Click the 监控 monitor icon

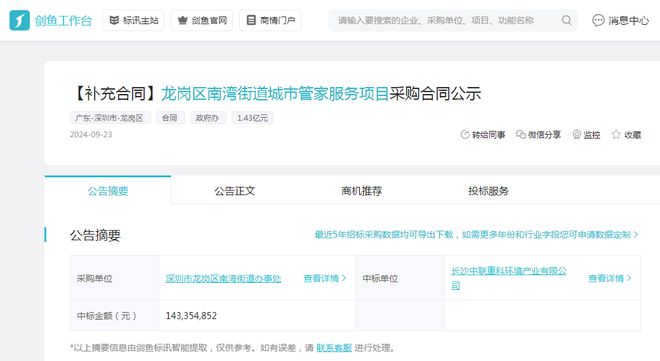[577, 135]
